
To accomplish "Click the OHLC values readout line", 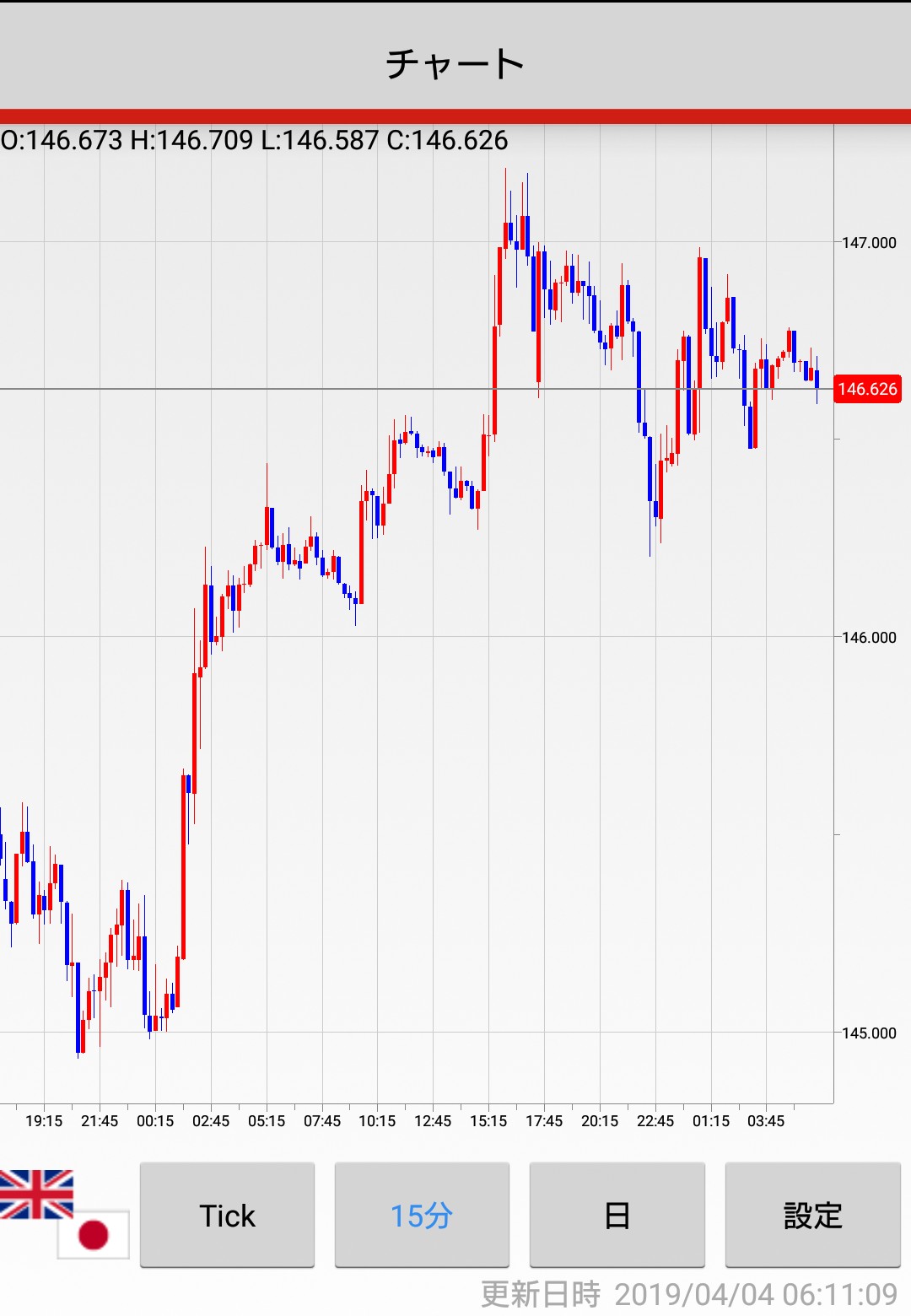I will point(255,140).
